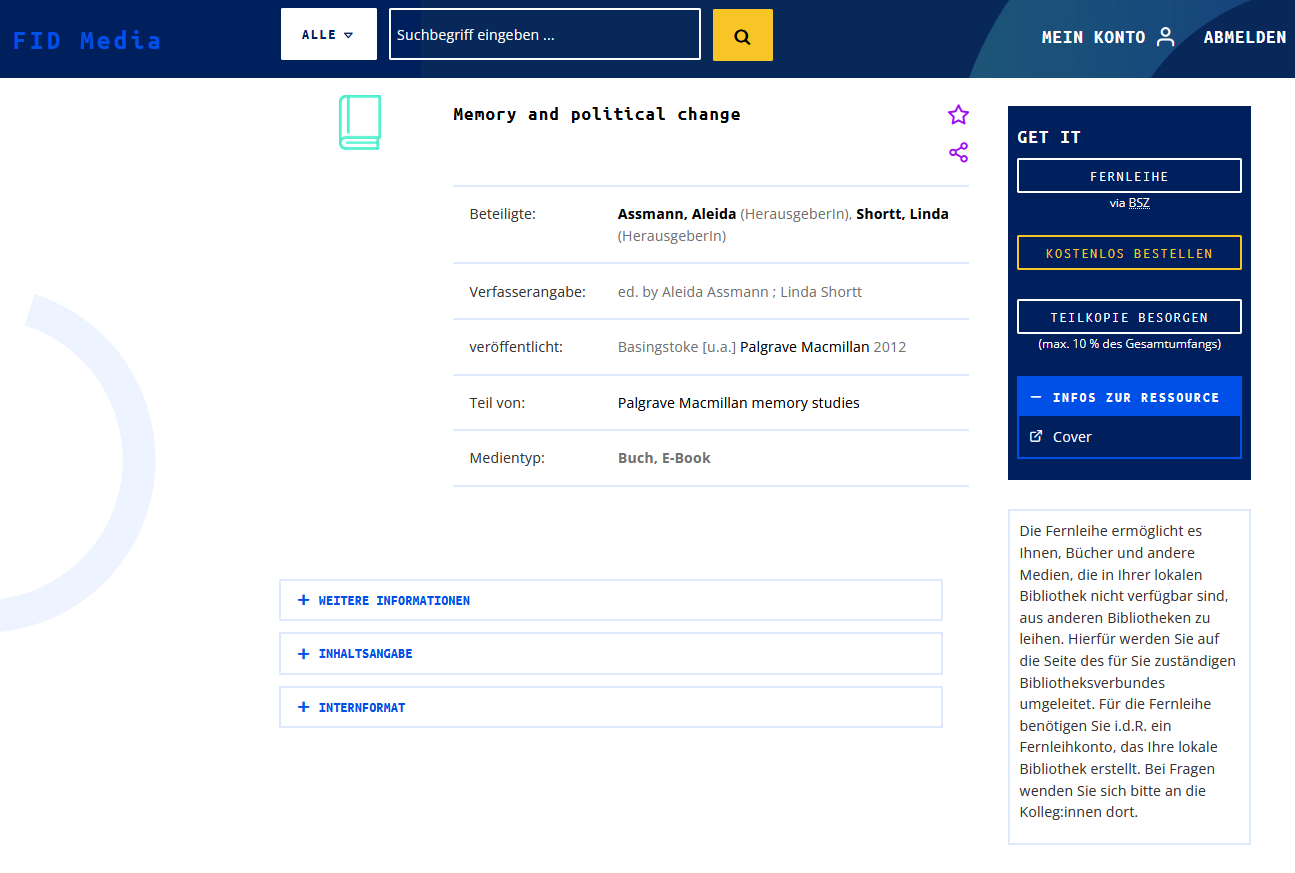Expand the Weitere Informationen section
Screen dimensions: 1295x873
click(x=611, y=600)
